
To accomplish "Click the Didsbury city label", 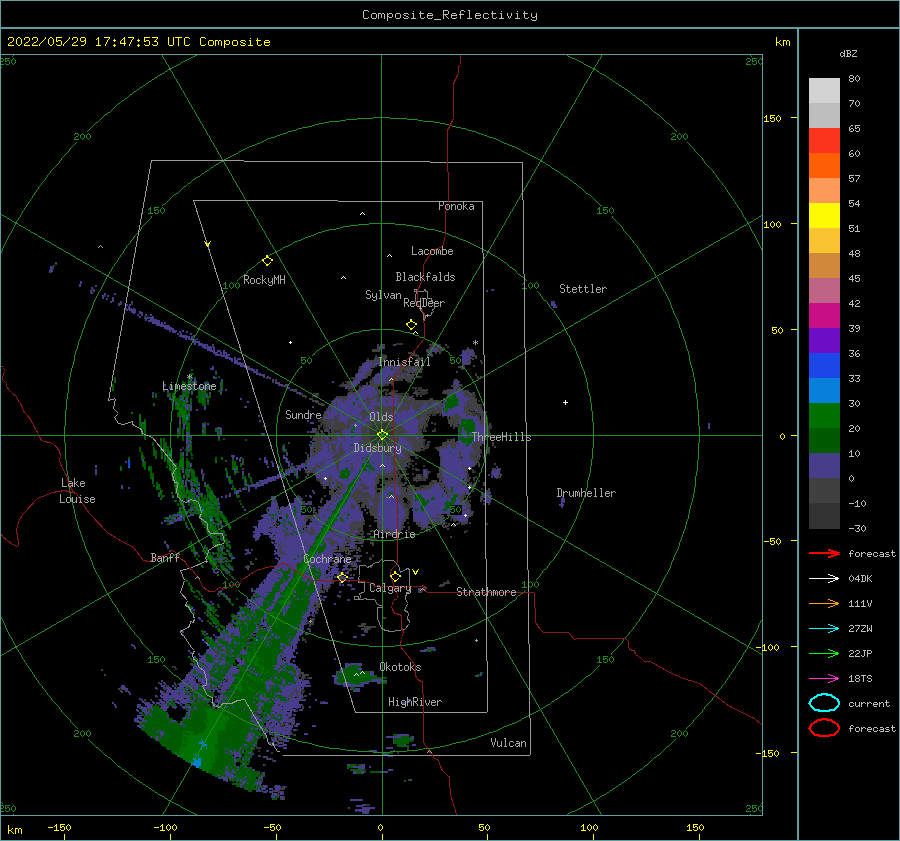I will [377, 448].
